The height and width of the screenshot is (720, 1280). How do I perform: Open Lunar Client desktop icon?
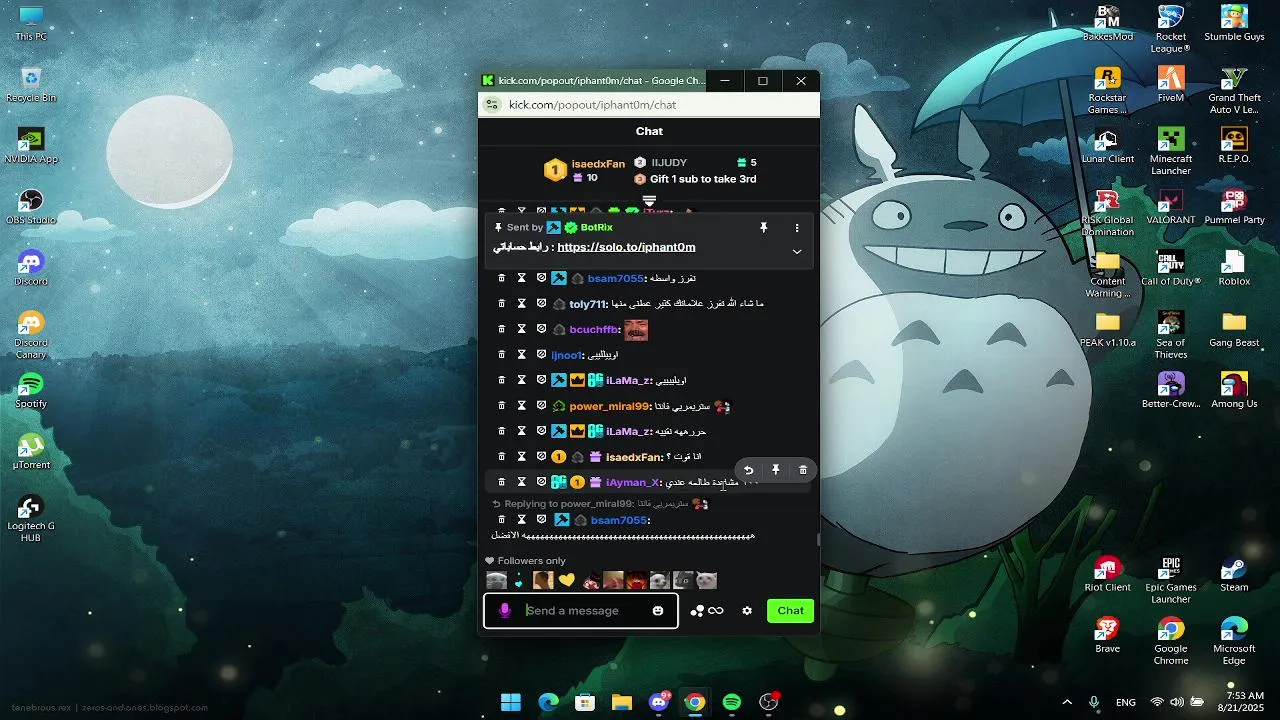tap(1107, 146)
